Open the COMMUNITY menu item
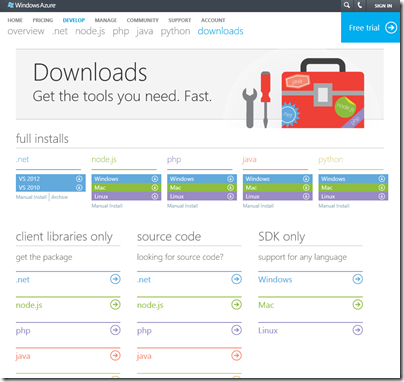 [x=143, y=20]
